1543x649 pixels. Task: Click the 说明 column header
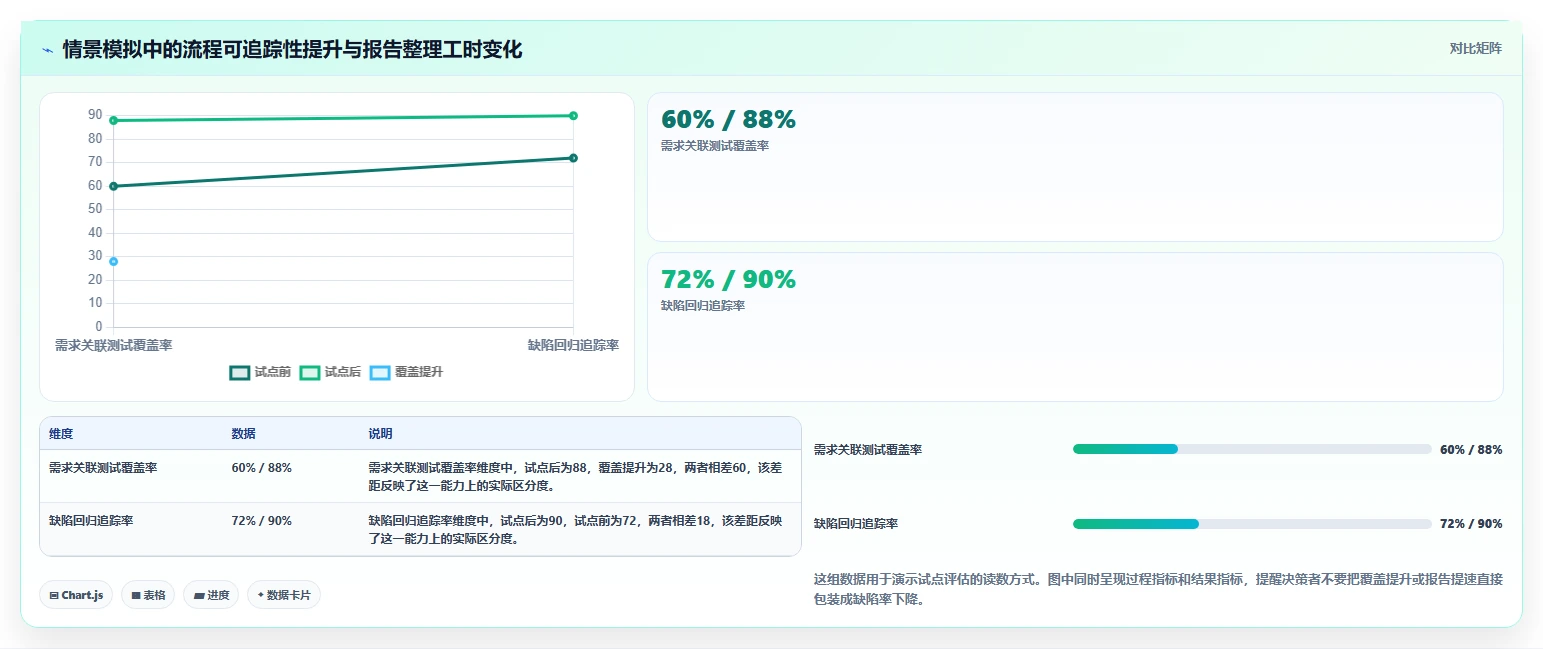(x=381, y=434)
